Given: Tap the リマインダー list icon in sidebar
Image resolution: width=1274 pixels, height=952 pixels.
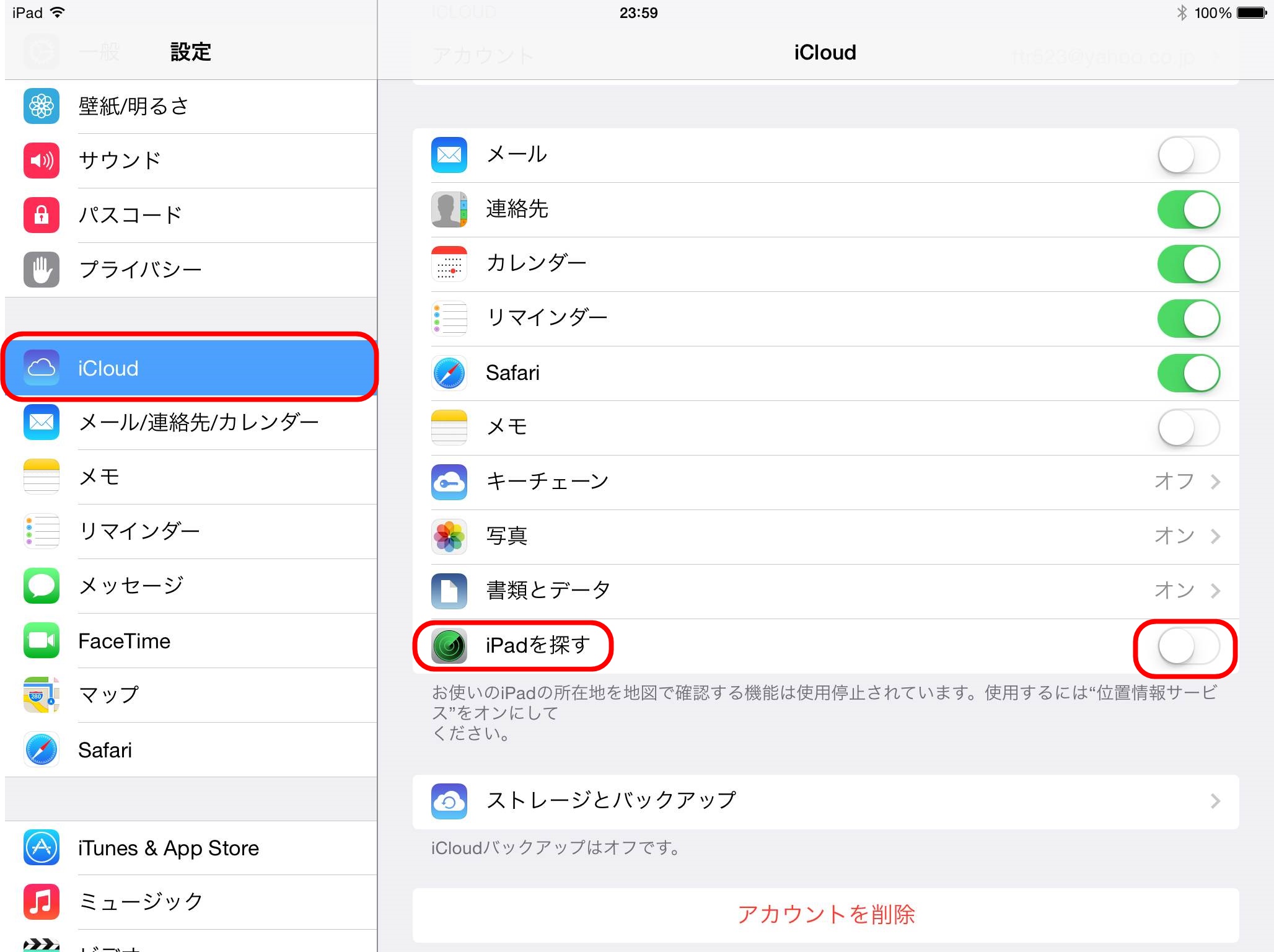Looking at the screenshot, I should point(42,531).
